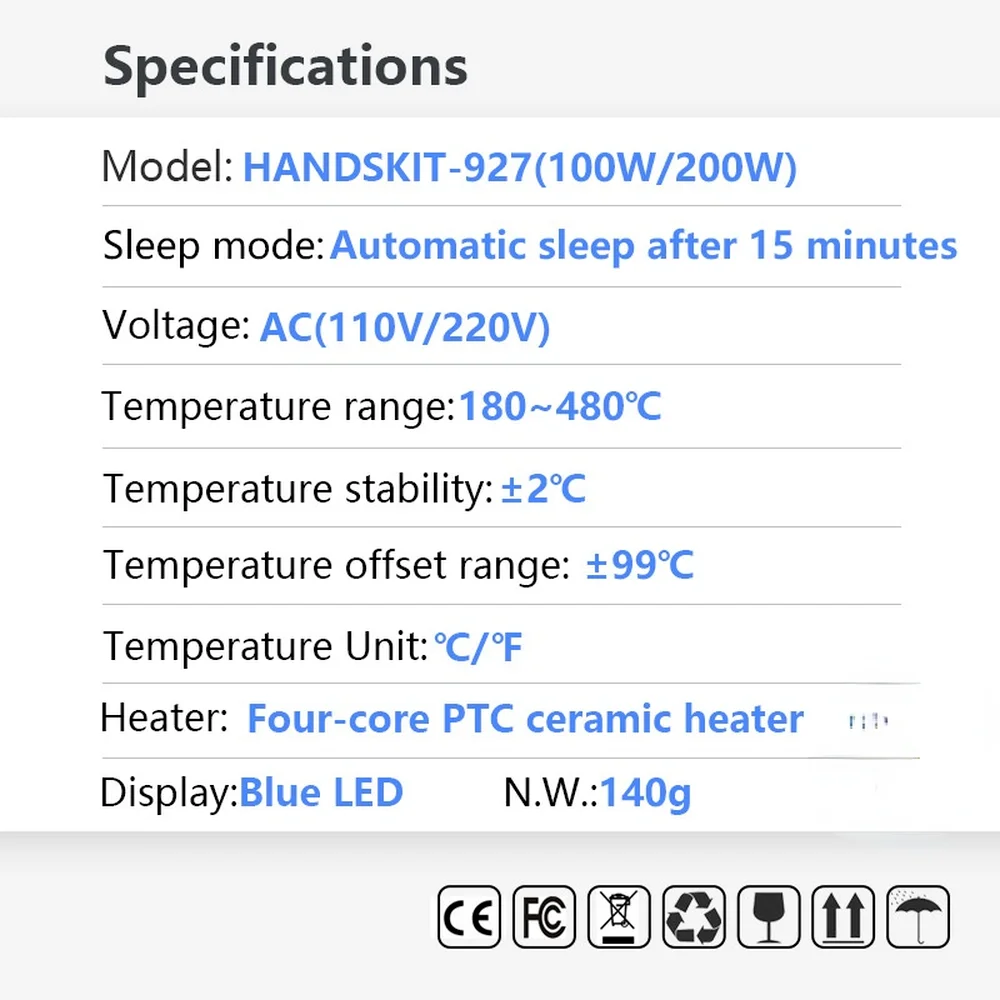
Task: Click the crossed-out wheelie bin icon
Action: coord(619,916)
